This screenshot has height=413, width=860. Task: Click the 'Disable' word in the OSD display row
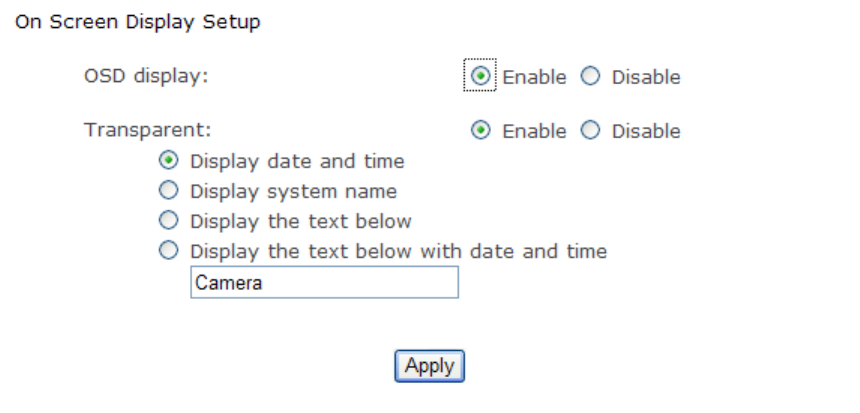[646, 77]
